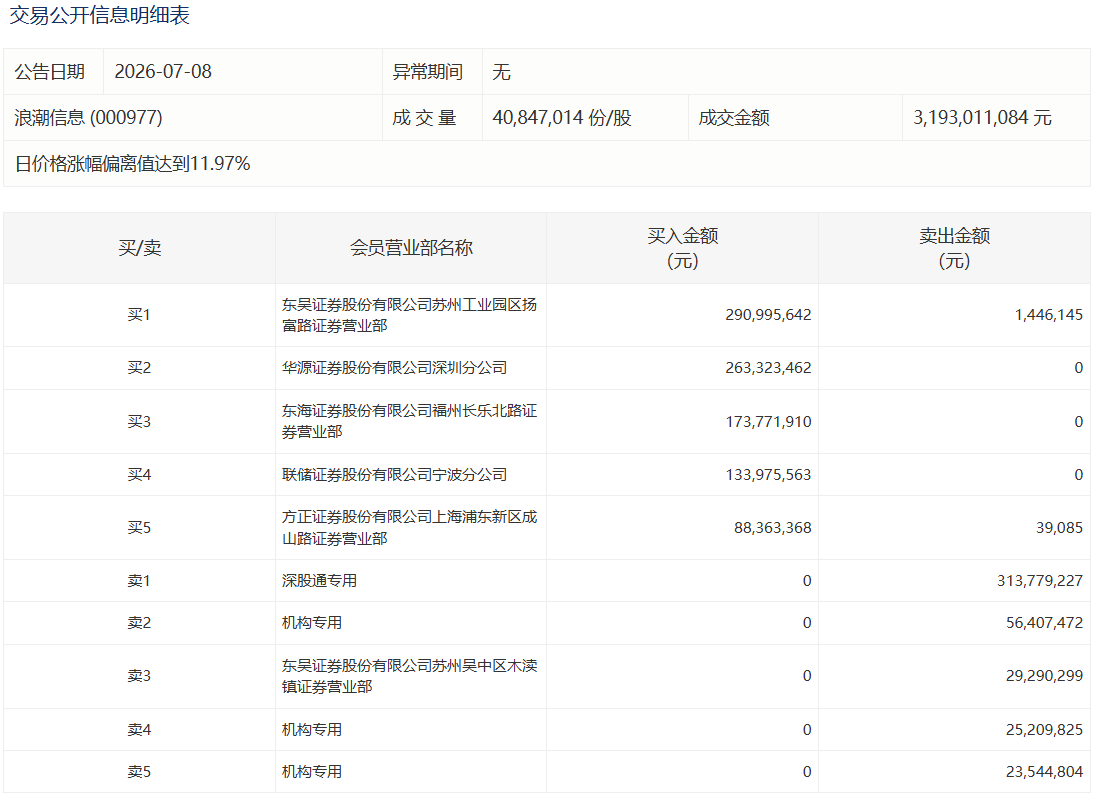Click 机构专用 in the 卖4 row
1096x805 pixels.
click(x=312, y=730)
